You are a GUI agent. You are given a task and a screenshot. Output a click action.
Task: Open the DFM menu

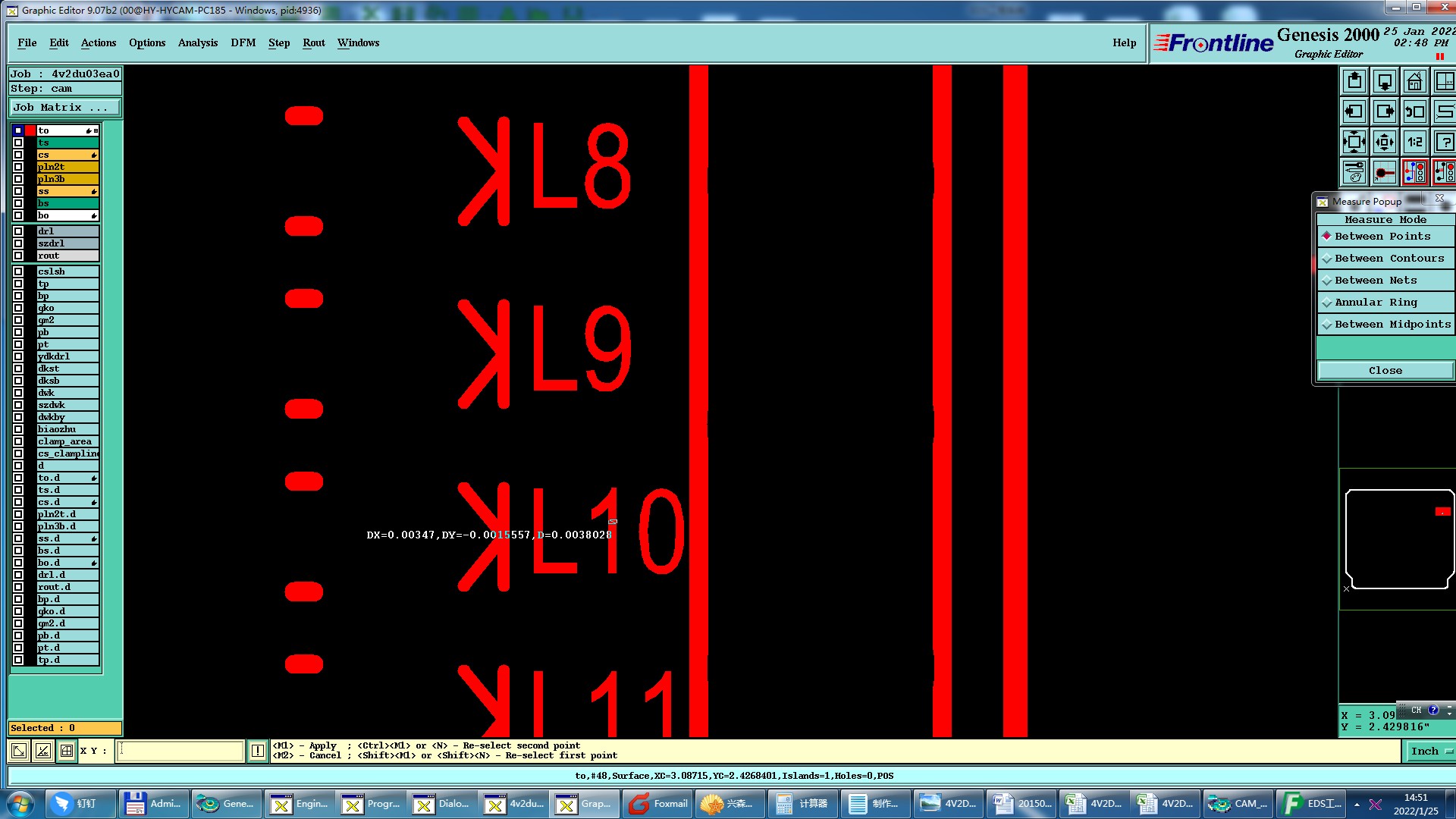(243, 43)
